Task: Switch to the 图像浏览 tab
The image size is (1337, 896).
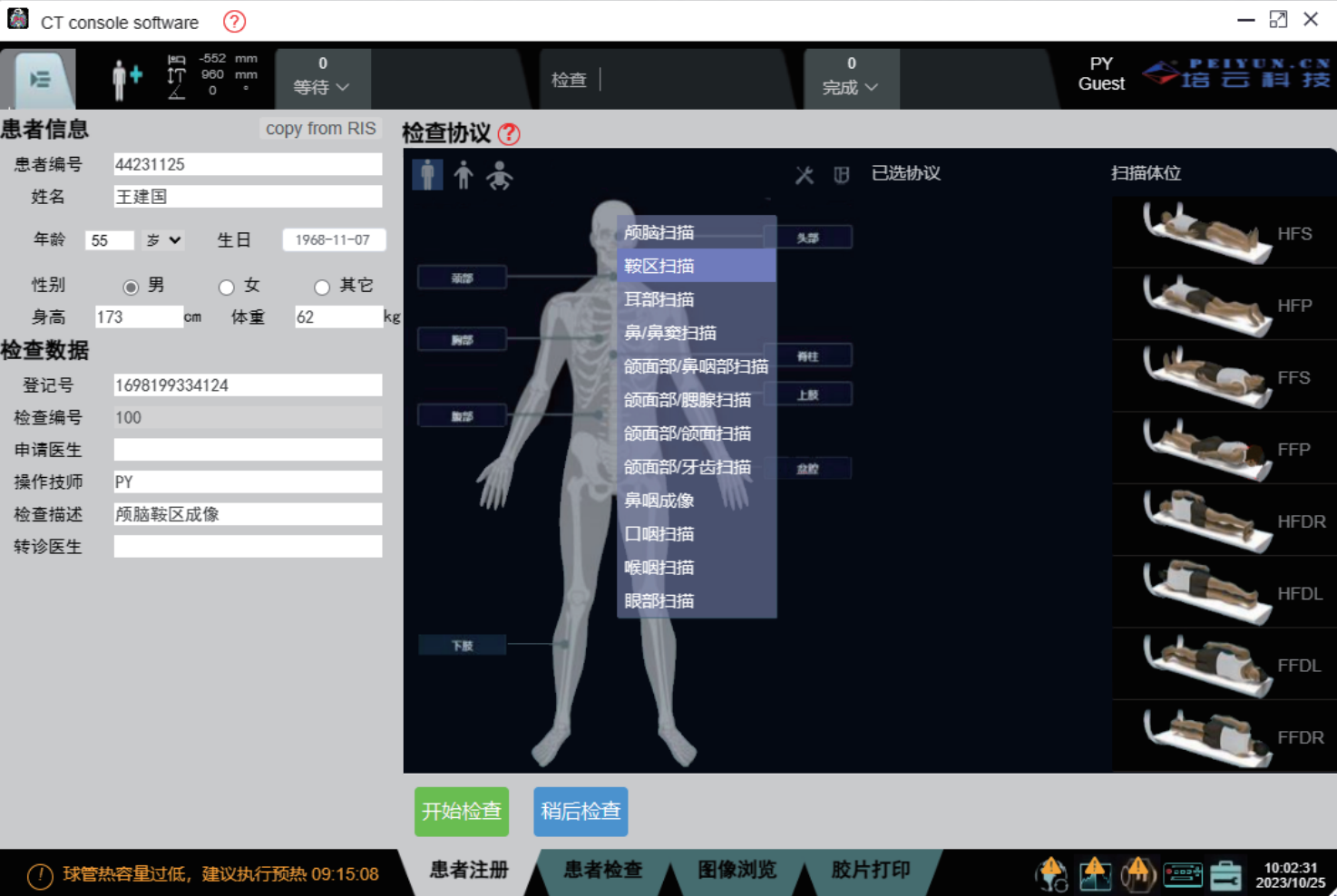Action: (x=737, y=870)
